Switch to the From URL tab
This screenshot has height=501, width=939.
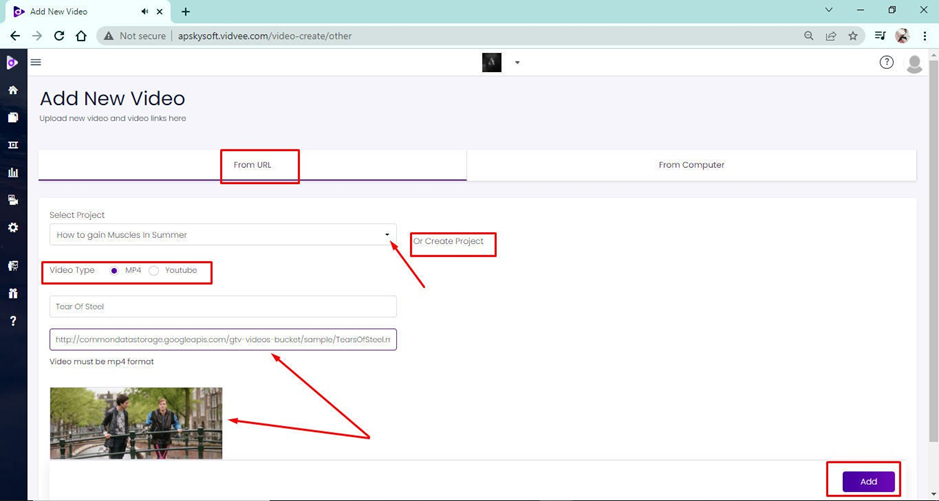(252, 165)
